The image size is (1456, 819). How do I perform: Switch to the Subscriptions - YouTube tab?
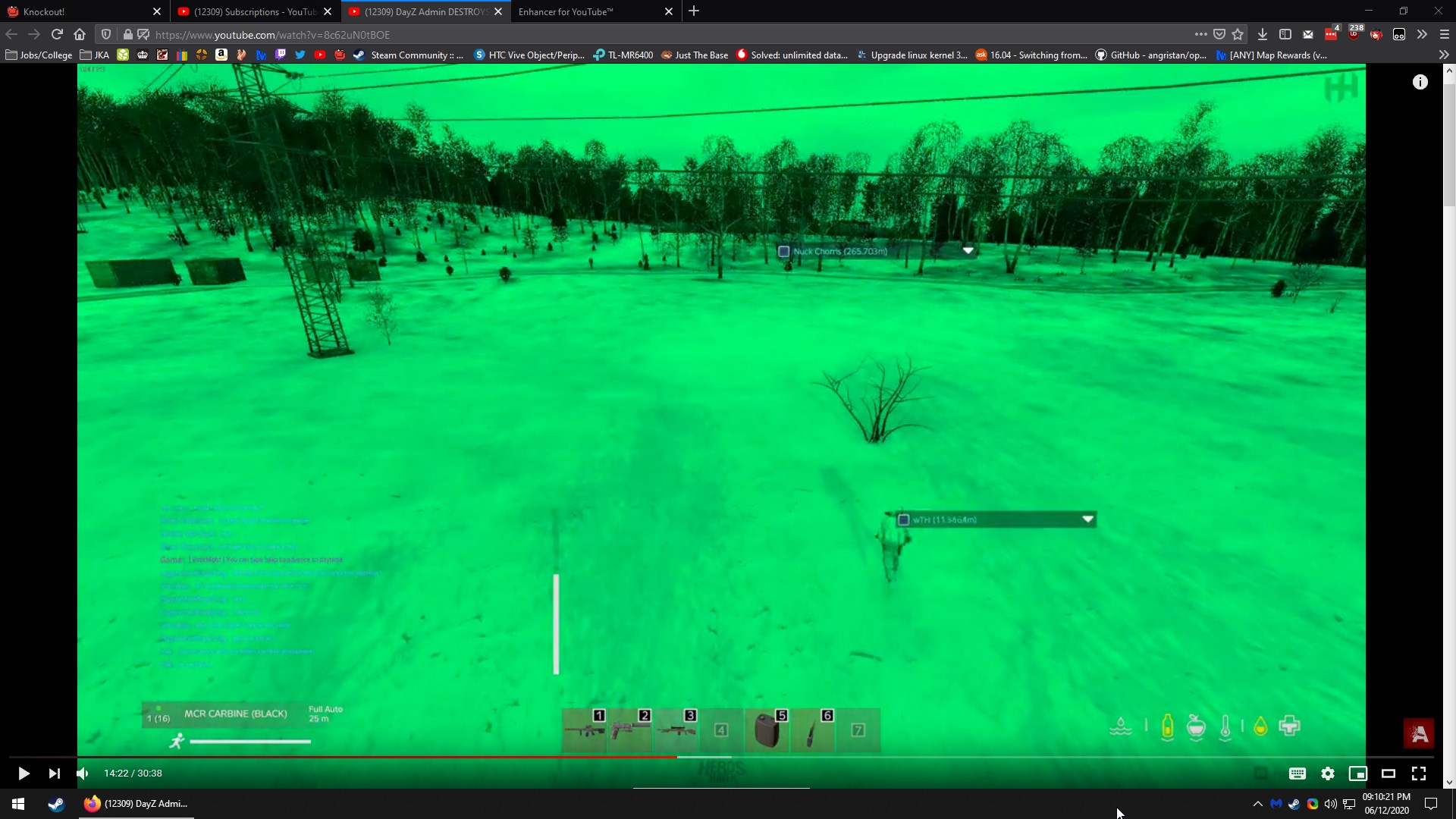coord(255,11)
